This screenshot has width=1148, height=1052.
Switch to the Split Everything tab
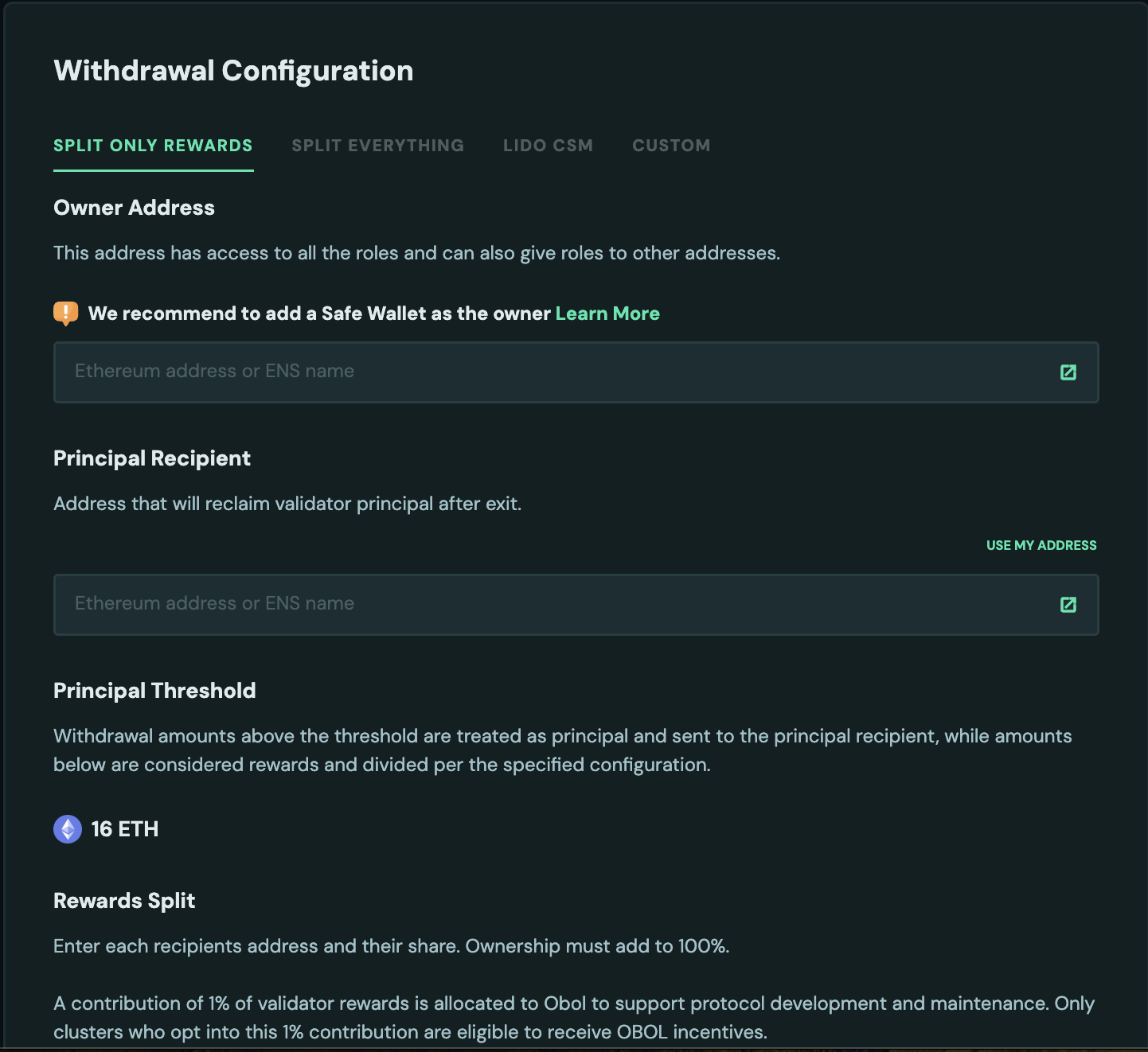pos(377,146)
